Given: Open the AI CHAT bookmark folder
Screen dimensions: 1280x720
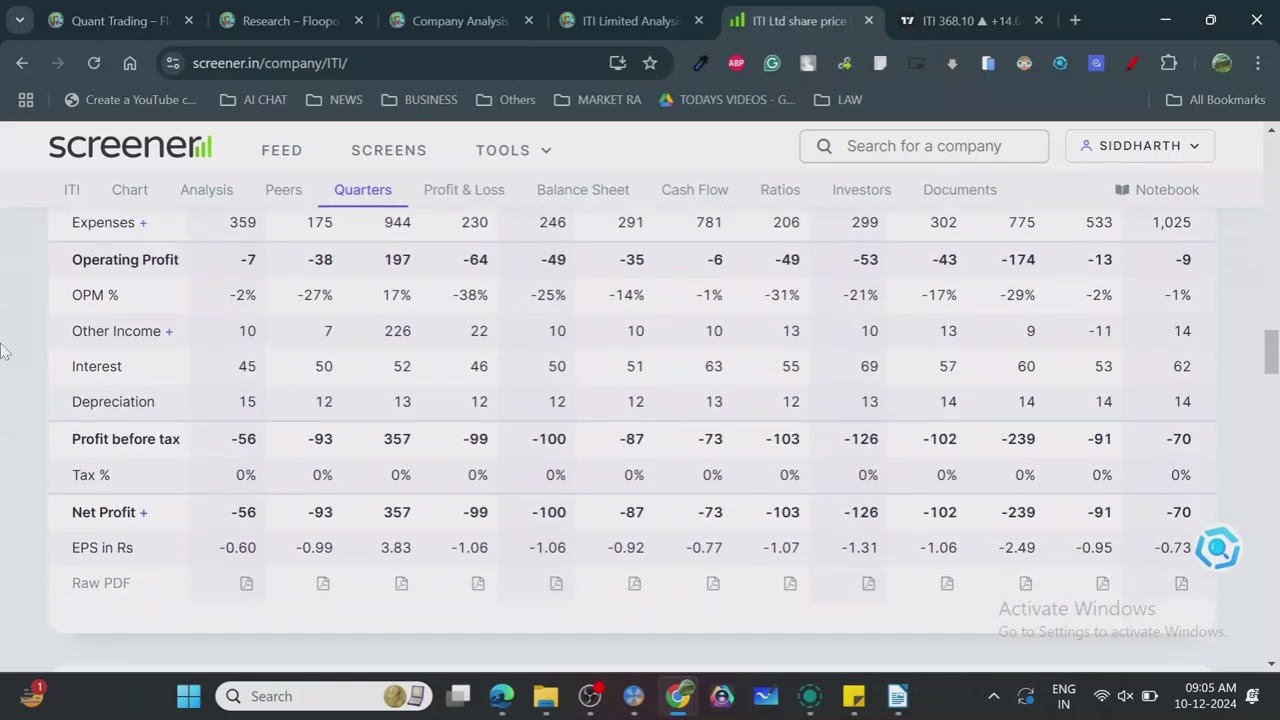Looking at the screenshot, I should coord(253,100).
